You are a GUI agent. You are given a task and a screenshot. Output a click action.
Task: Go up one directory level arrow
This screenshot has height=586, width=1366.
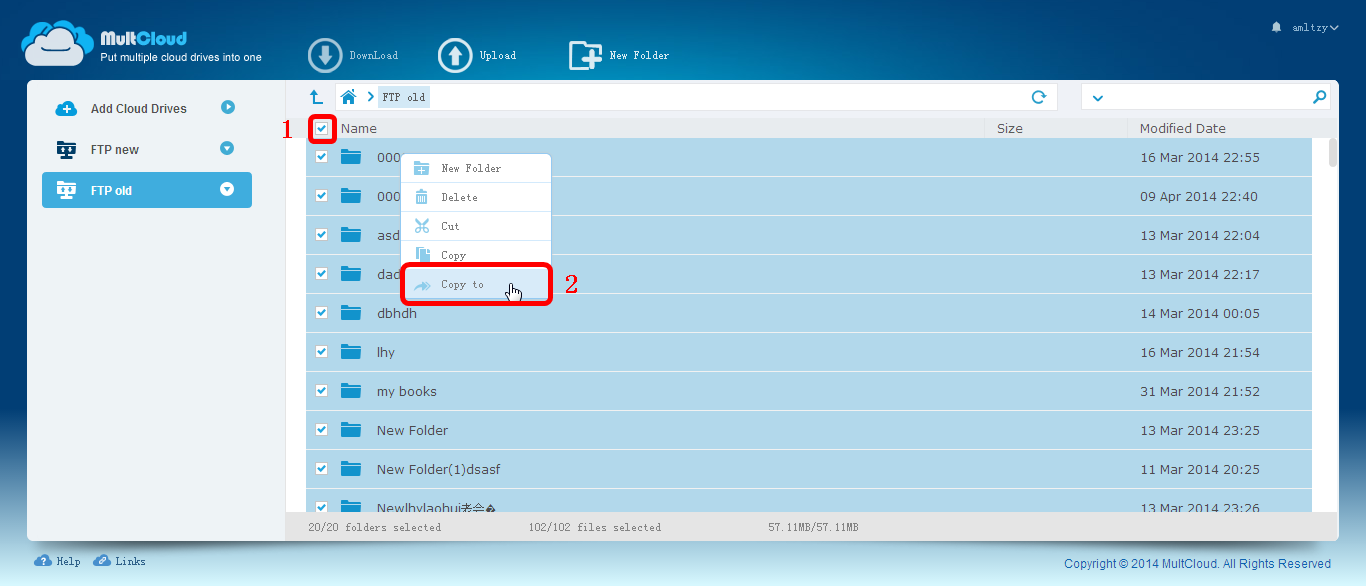316,97
